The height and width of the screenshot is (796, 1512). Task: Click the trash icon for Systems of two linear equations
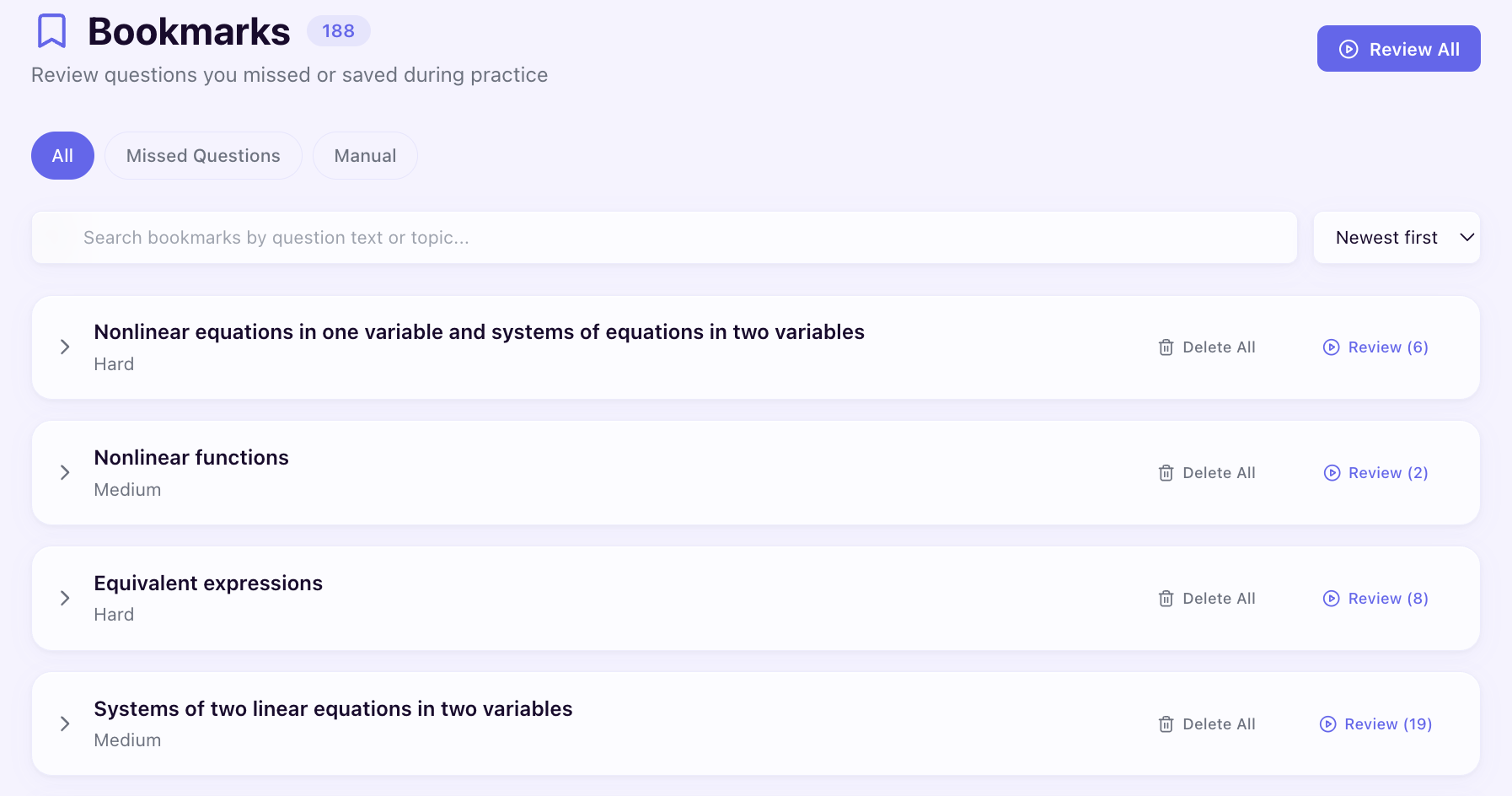[x=1166, y=723]
